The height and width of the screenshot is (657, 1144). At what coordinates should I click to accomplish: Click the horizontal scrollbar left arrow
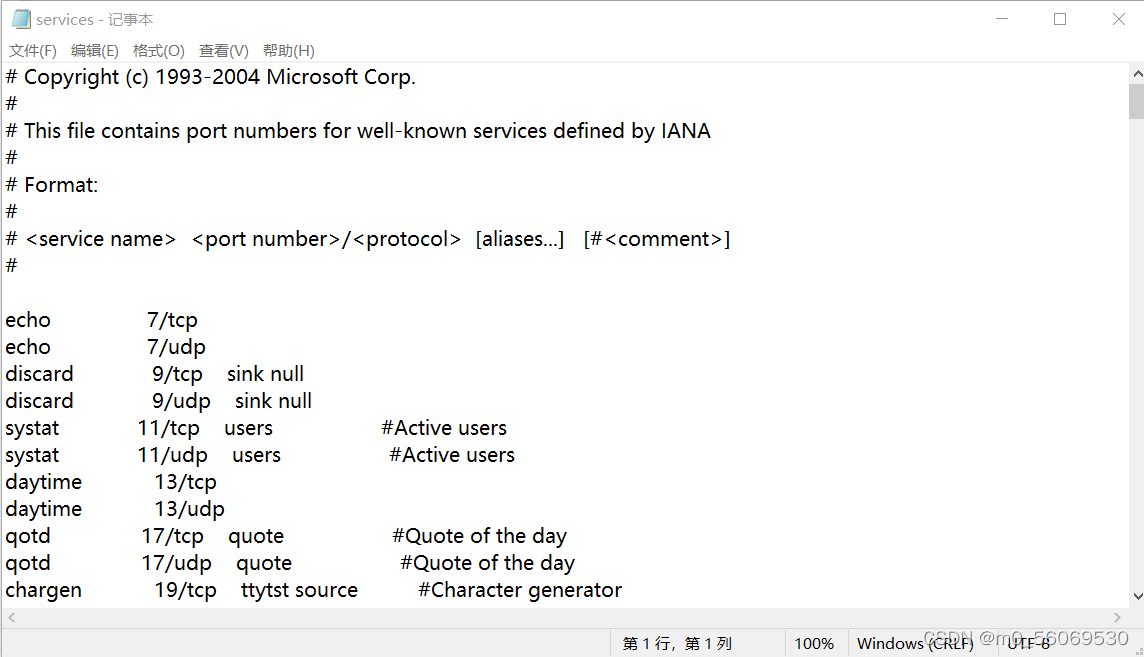click(x=10, y=618)
